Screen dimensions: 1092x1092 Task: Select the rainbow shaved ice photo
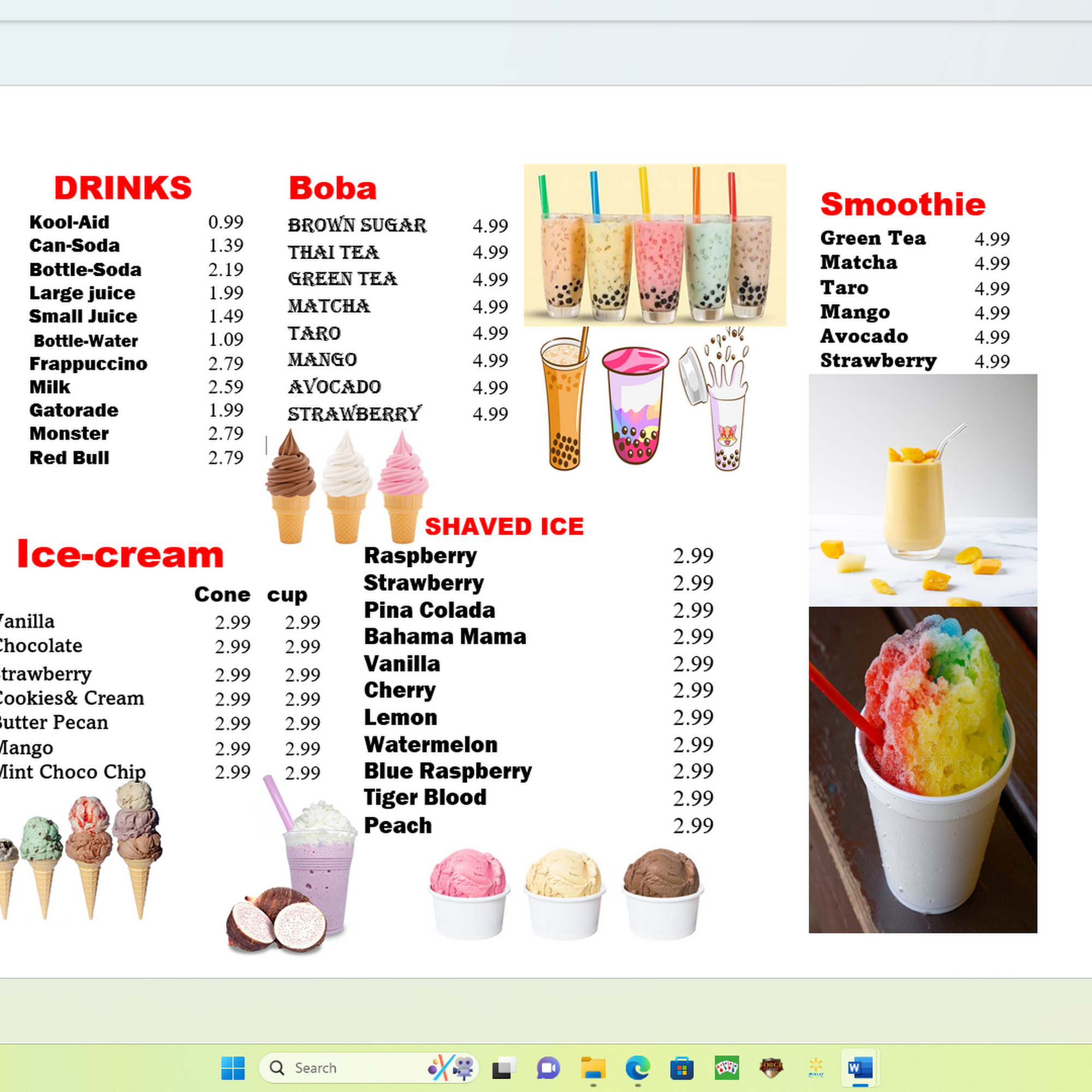(922, 770)
